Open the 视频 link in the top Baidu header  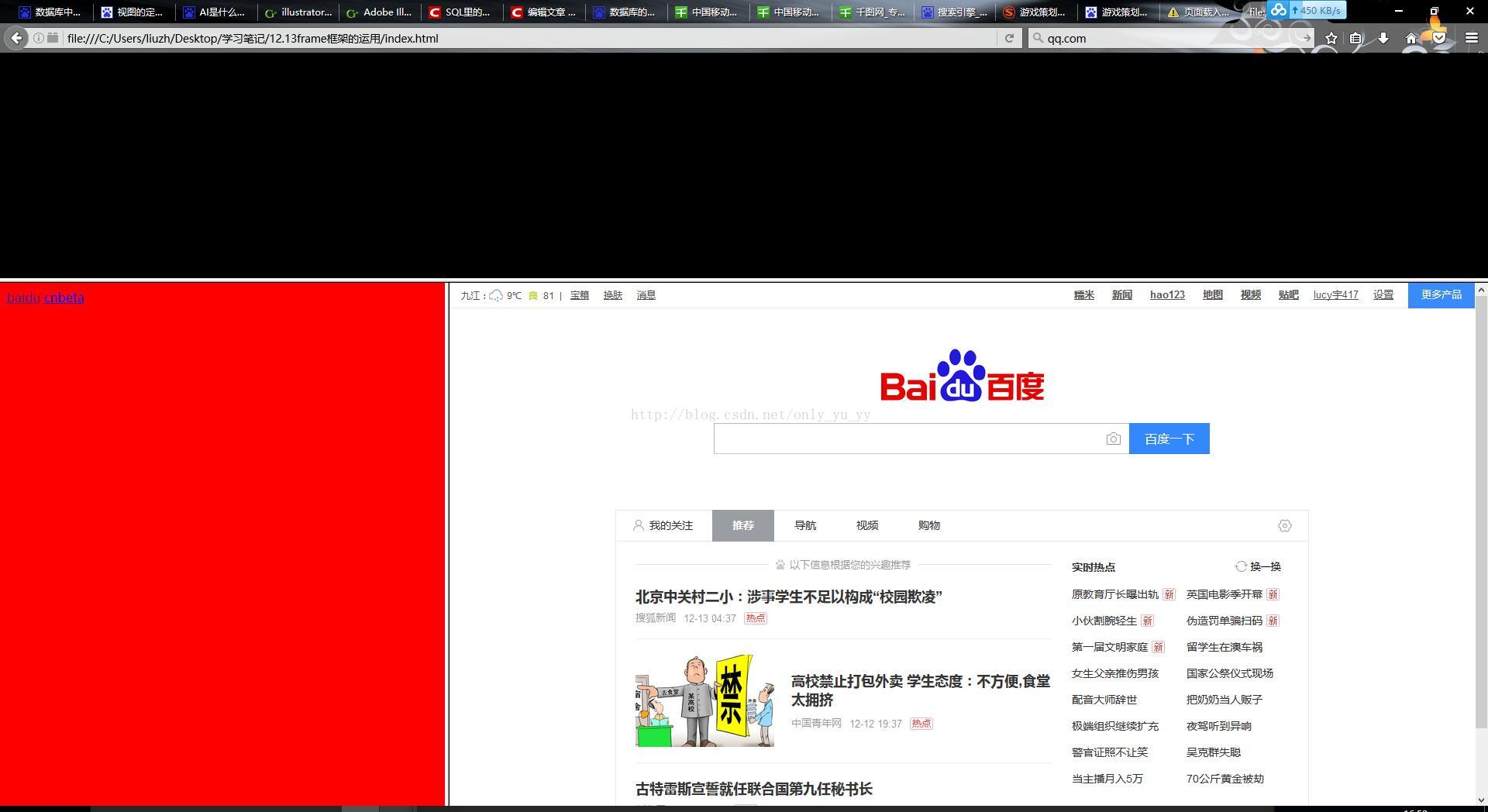(1251, 295)
